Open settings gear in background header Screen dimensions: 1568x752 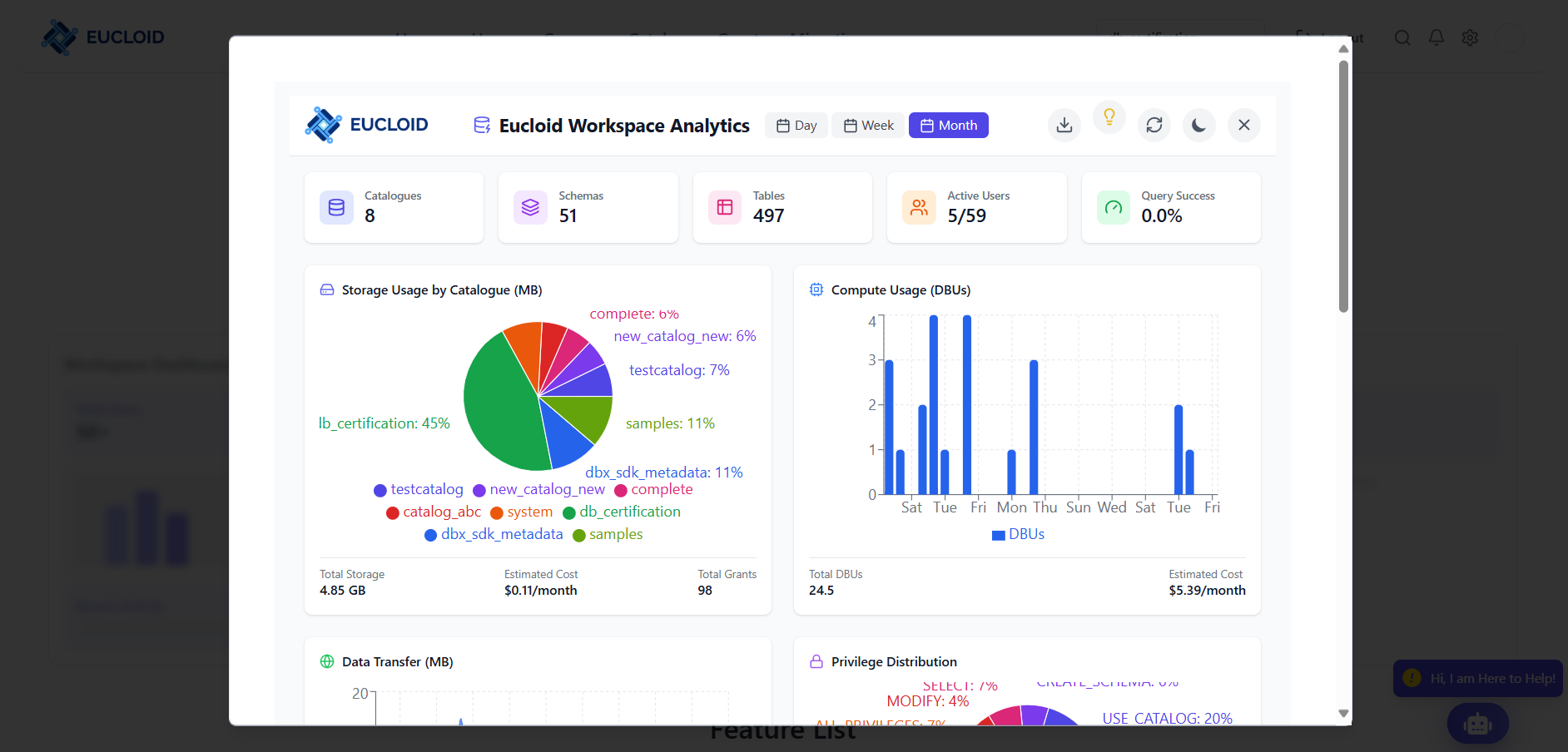pyautogui.click(x=1470, y=37)
